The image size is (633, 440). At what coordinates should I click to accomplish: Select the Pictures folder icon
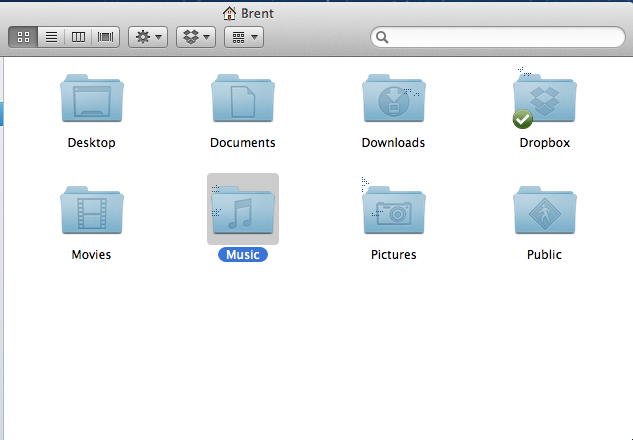(x=394, y=210)
